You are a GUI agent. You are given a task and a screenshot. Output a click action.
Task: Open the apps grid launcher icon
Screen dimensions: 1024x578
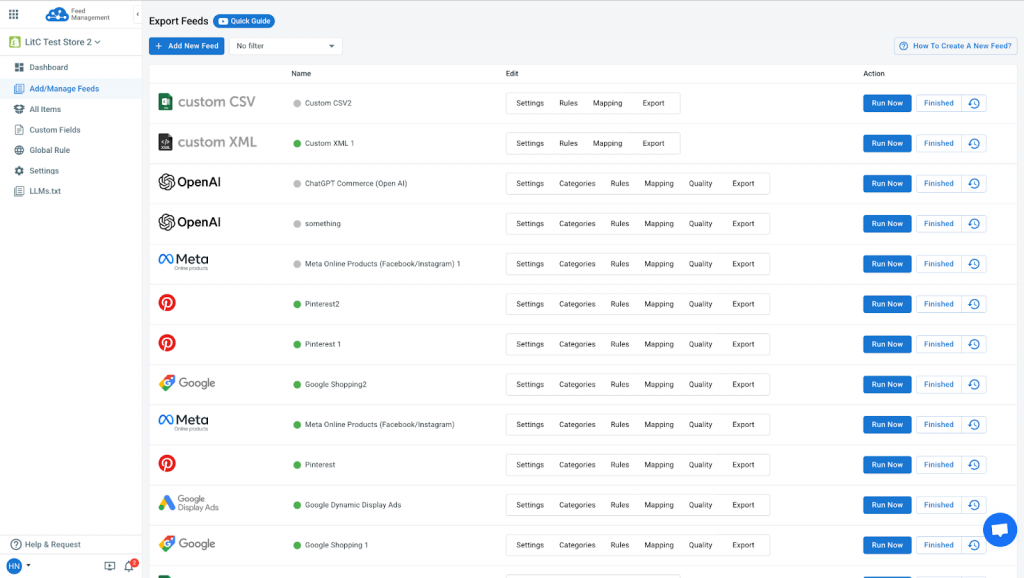point(13,14)
